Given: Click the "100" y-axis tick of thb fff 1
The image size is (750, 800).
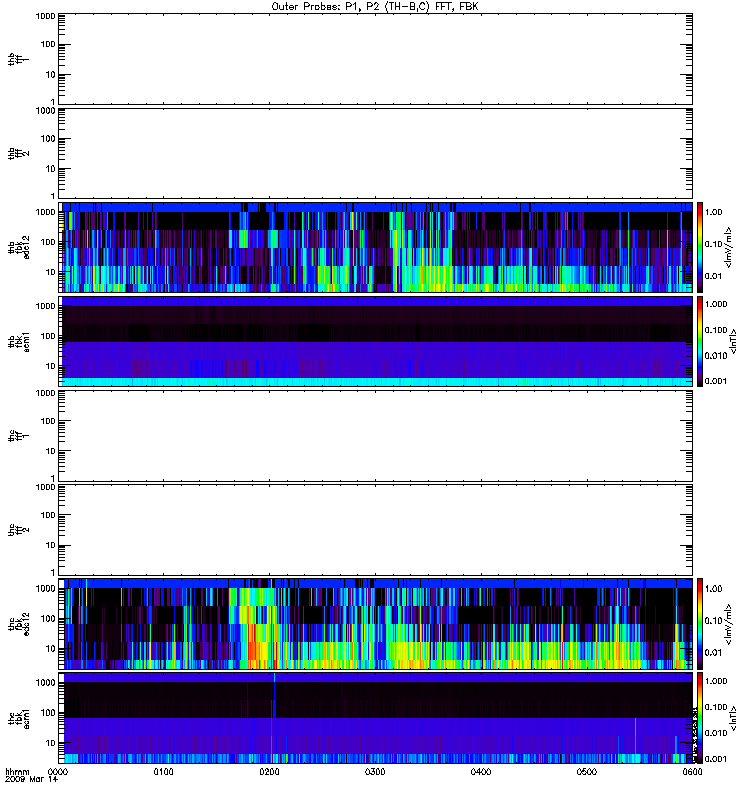Looking at the screenshot, I should (48, 44).
